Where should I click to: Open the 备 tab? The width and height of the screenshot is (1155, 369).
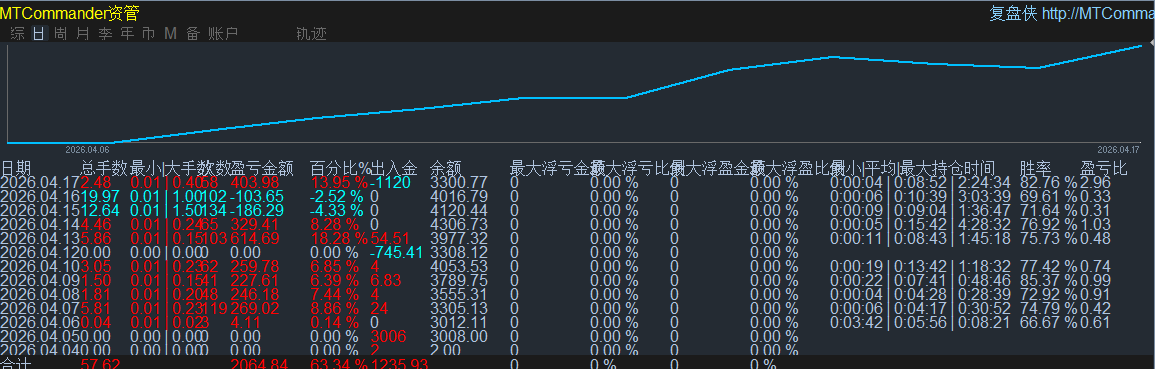[x=192, y=33]
